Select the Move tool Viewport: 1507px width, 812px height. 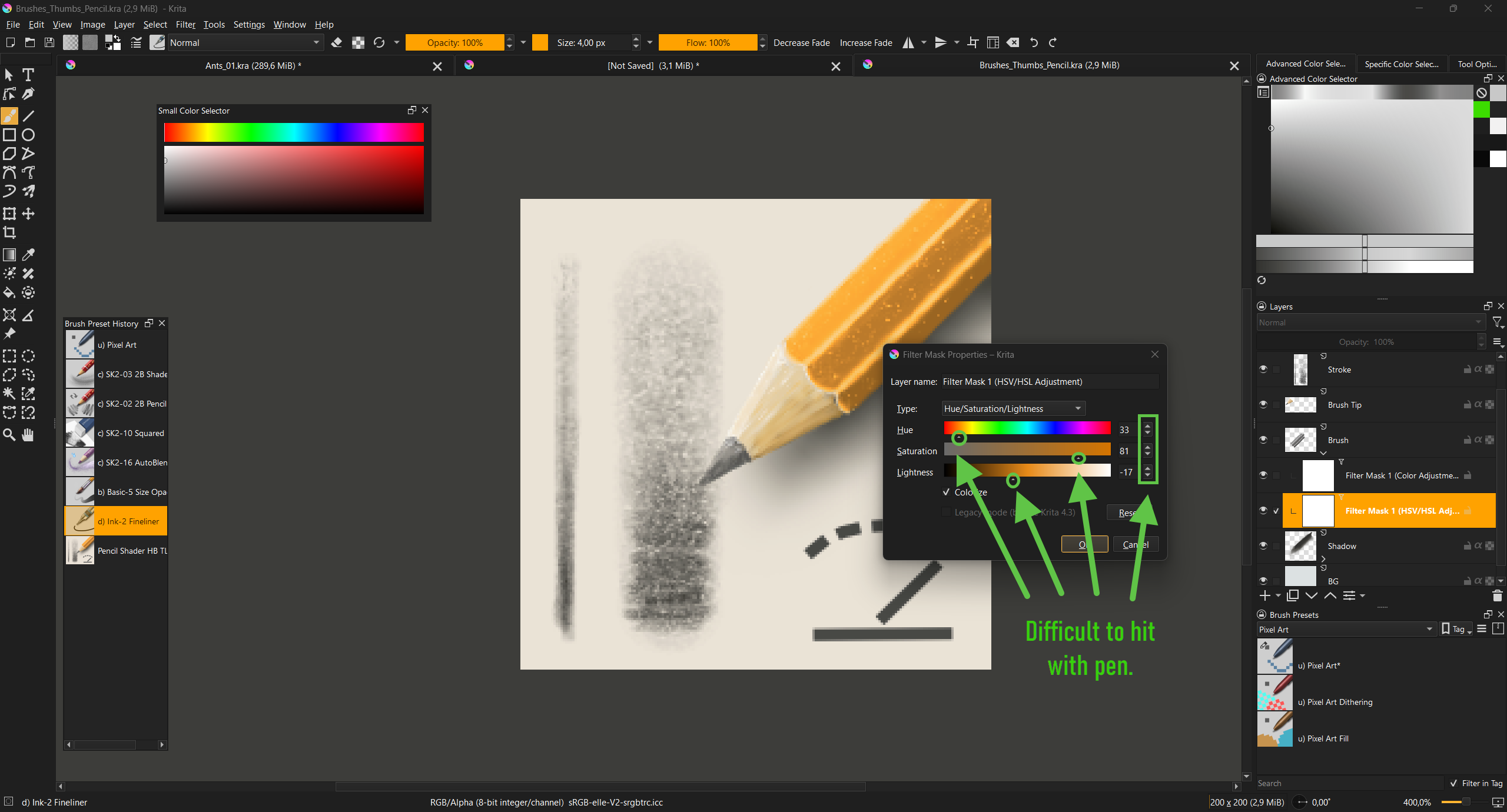tap(28, 214)
